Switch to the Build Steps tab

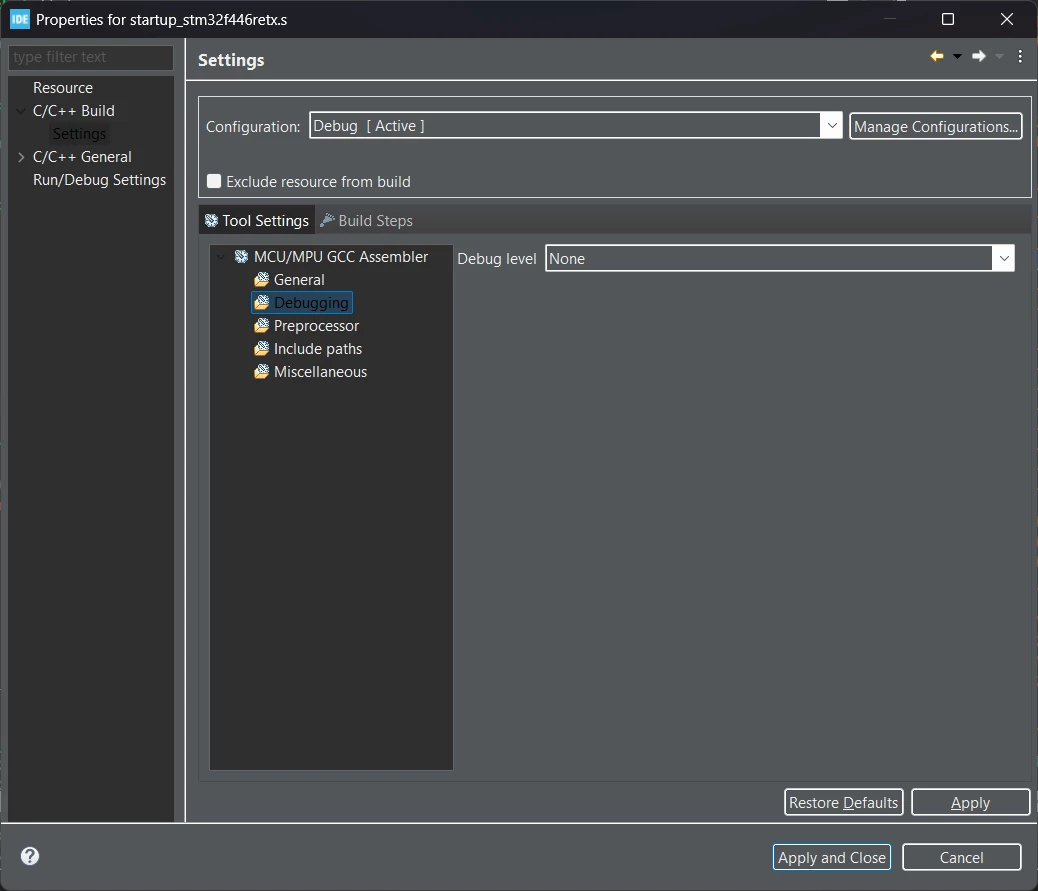tap(367, 220)
